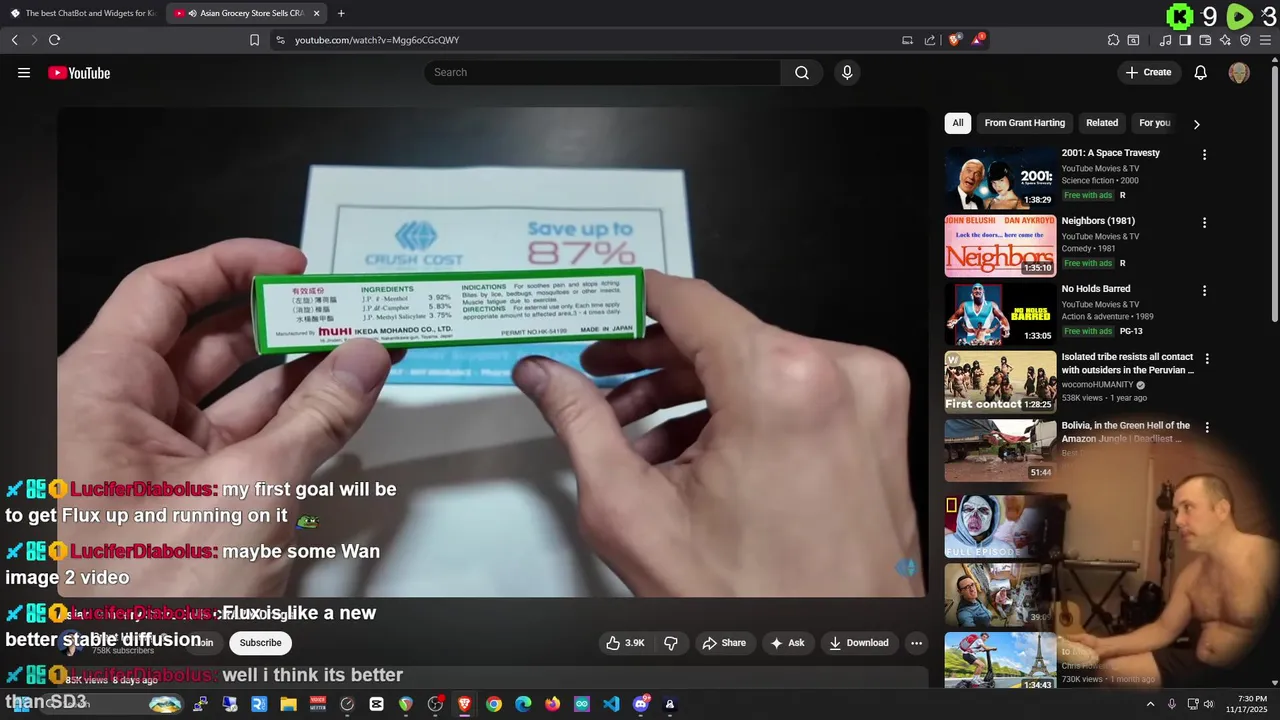Open options for Isolated tribe video
The image size is (1280, 720).
(x=1207, y=359)
